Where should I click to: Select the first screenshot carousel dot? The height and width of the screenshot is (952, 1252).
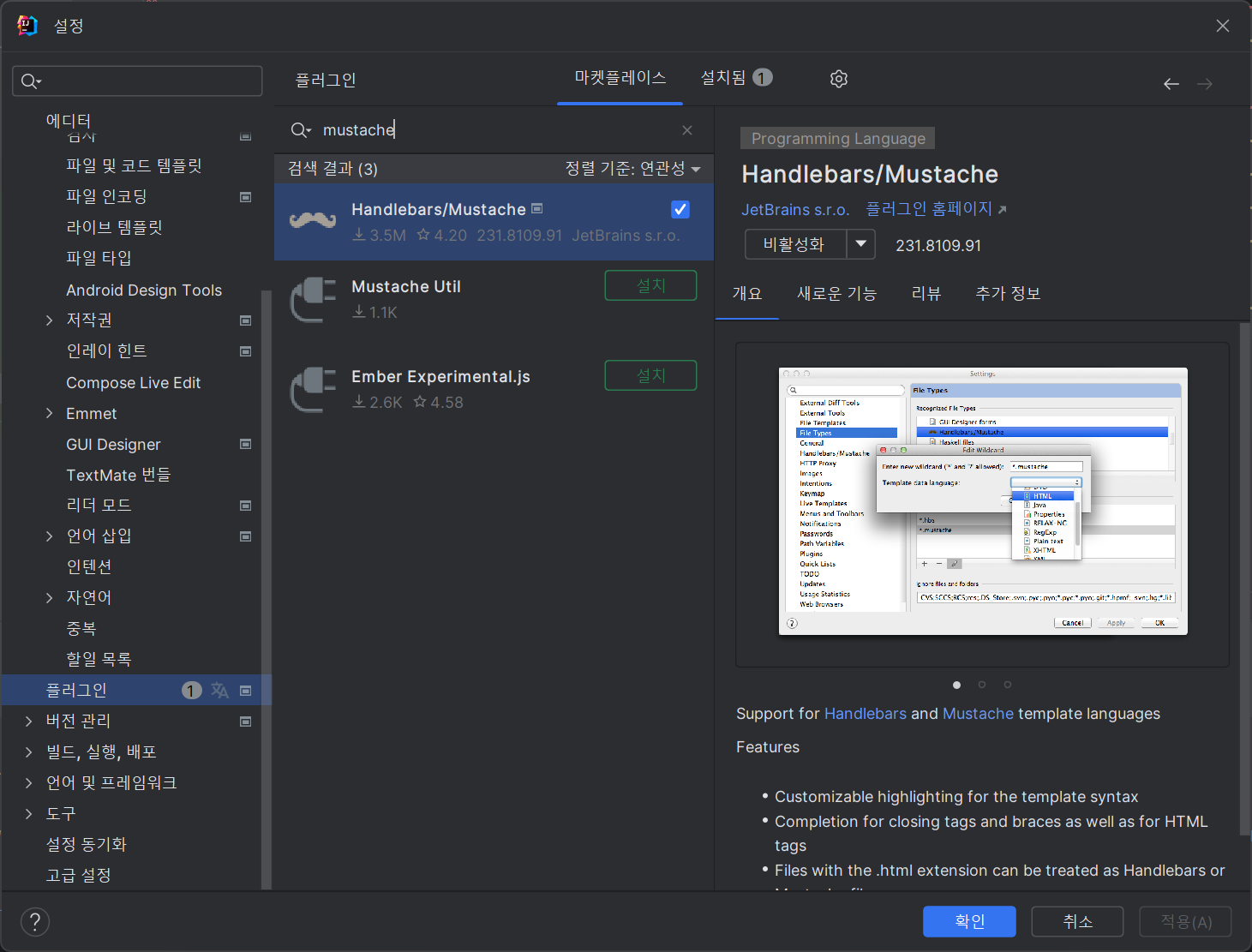pyautogui.click(x=956, y=685)
